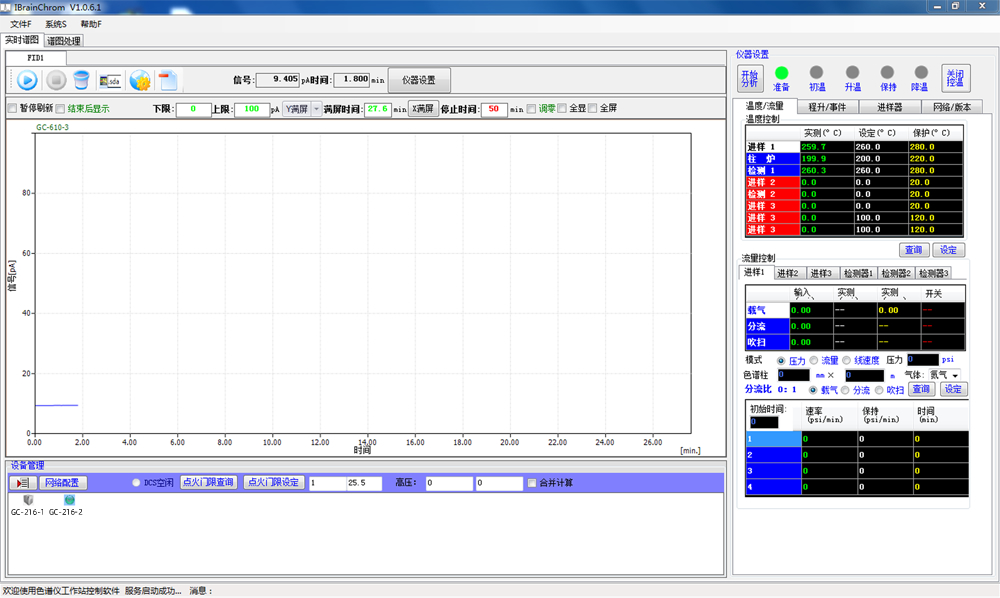The image size is (1000, 598).
Task: Click the red-arrow icon in device management bar
Action: 23,483
